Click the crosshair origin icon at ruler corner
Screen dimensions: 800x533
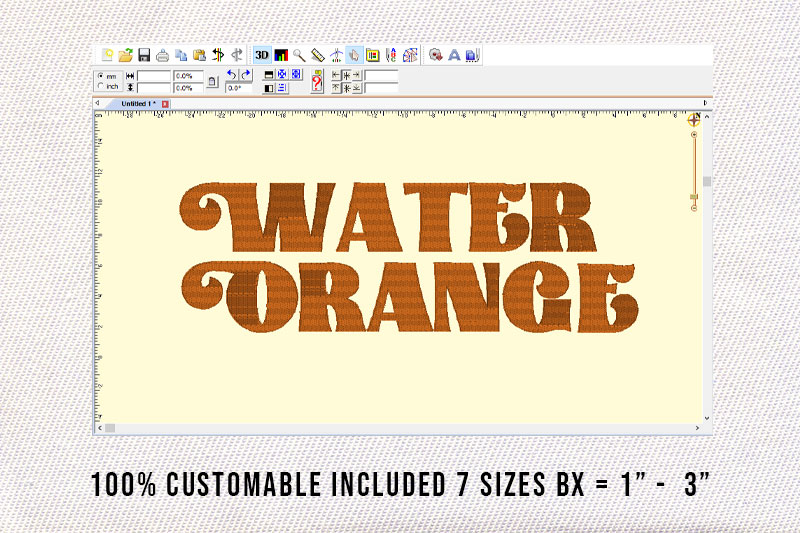coord(694,120)
